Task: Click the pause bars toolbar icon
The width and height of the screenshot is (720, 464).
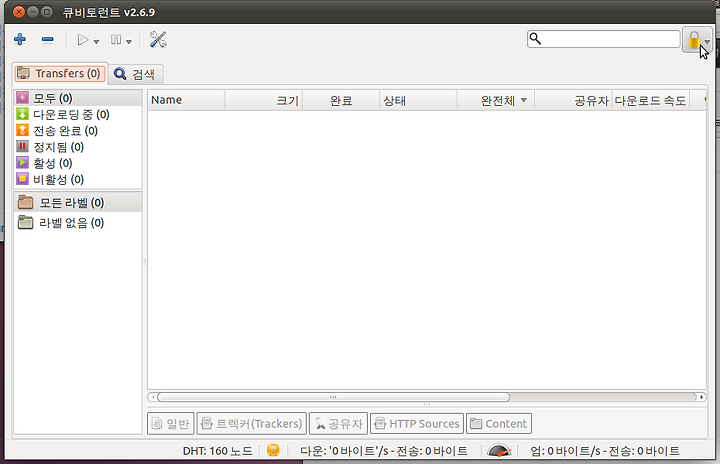Action: 116,40
